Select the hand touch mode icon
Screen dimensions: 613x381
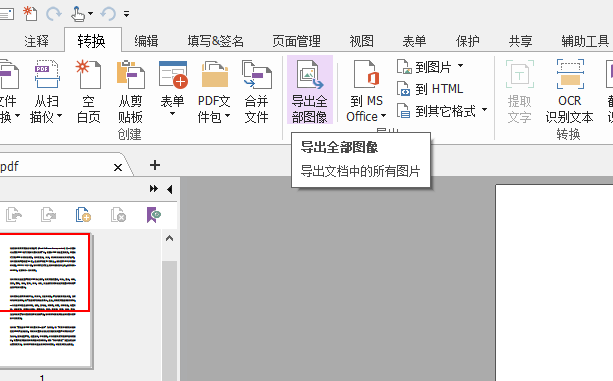coord(78,14)
